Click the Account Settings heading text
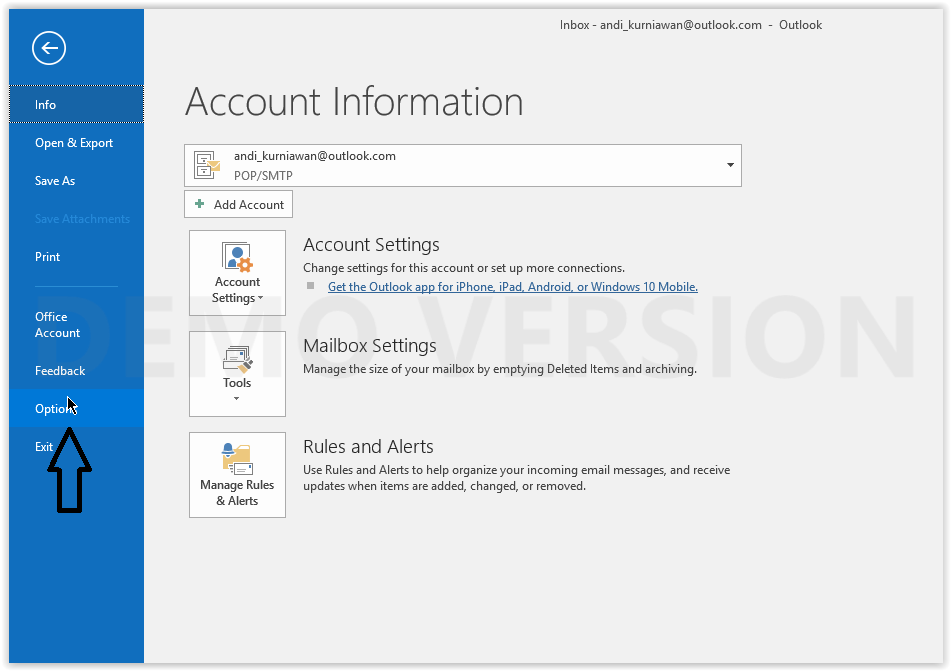 point(371,244)
